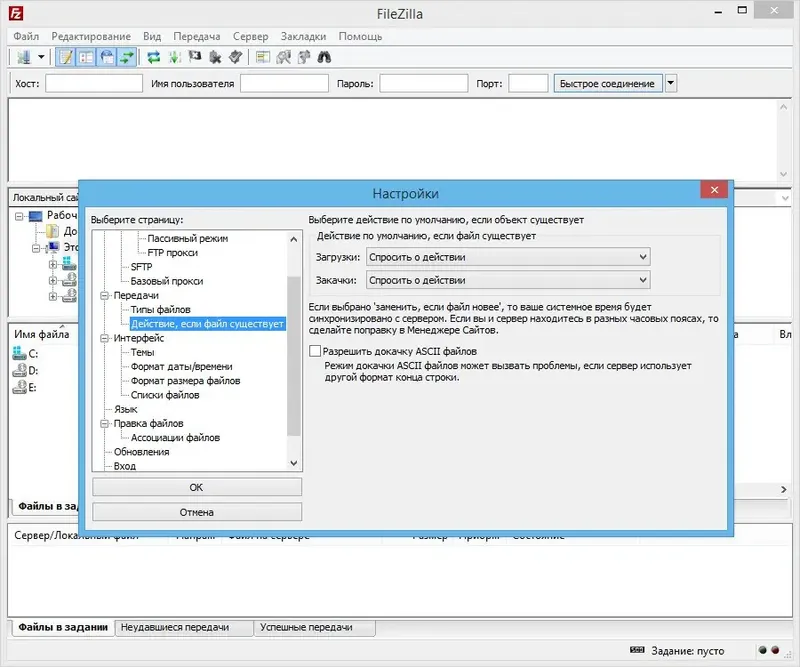Open the Сервер menu

250,35
